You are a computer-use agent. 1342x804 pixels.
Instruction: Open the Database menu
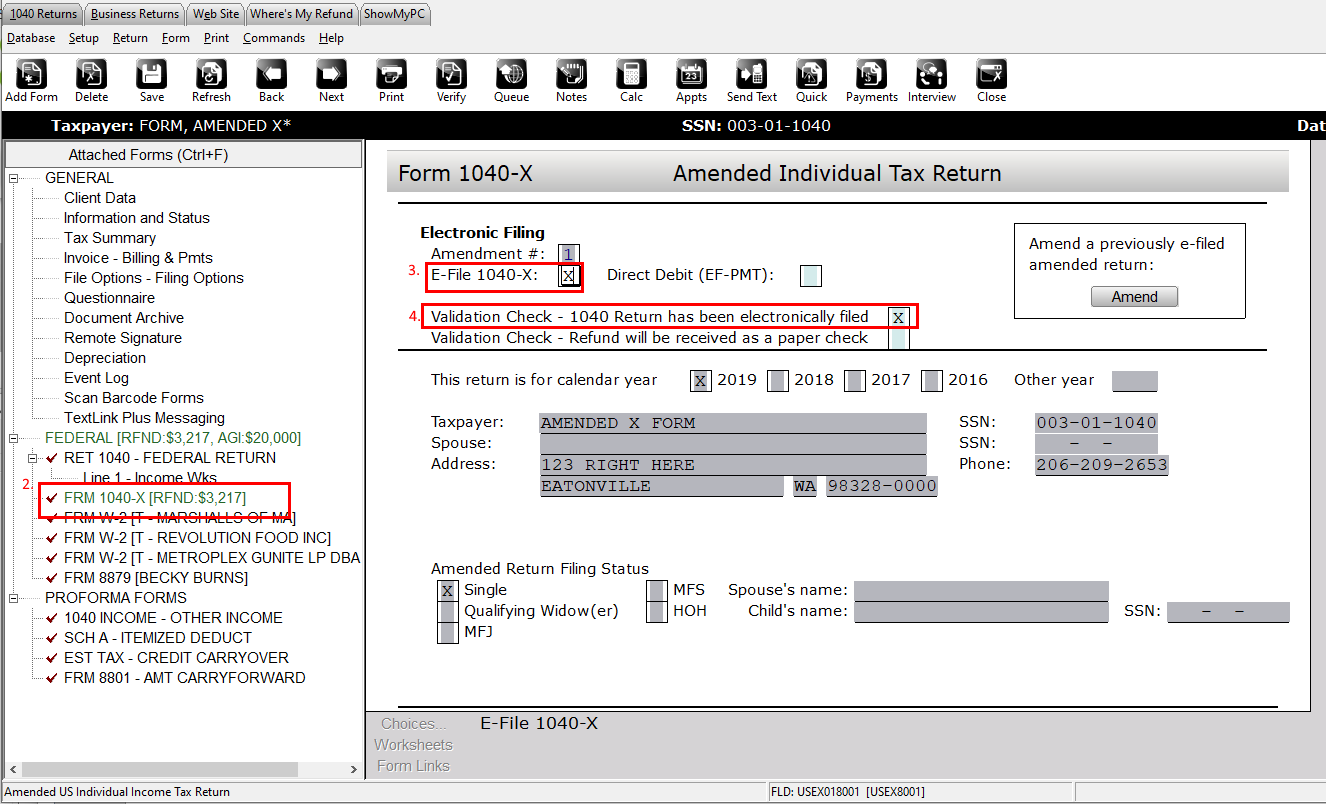point(31,38)
